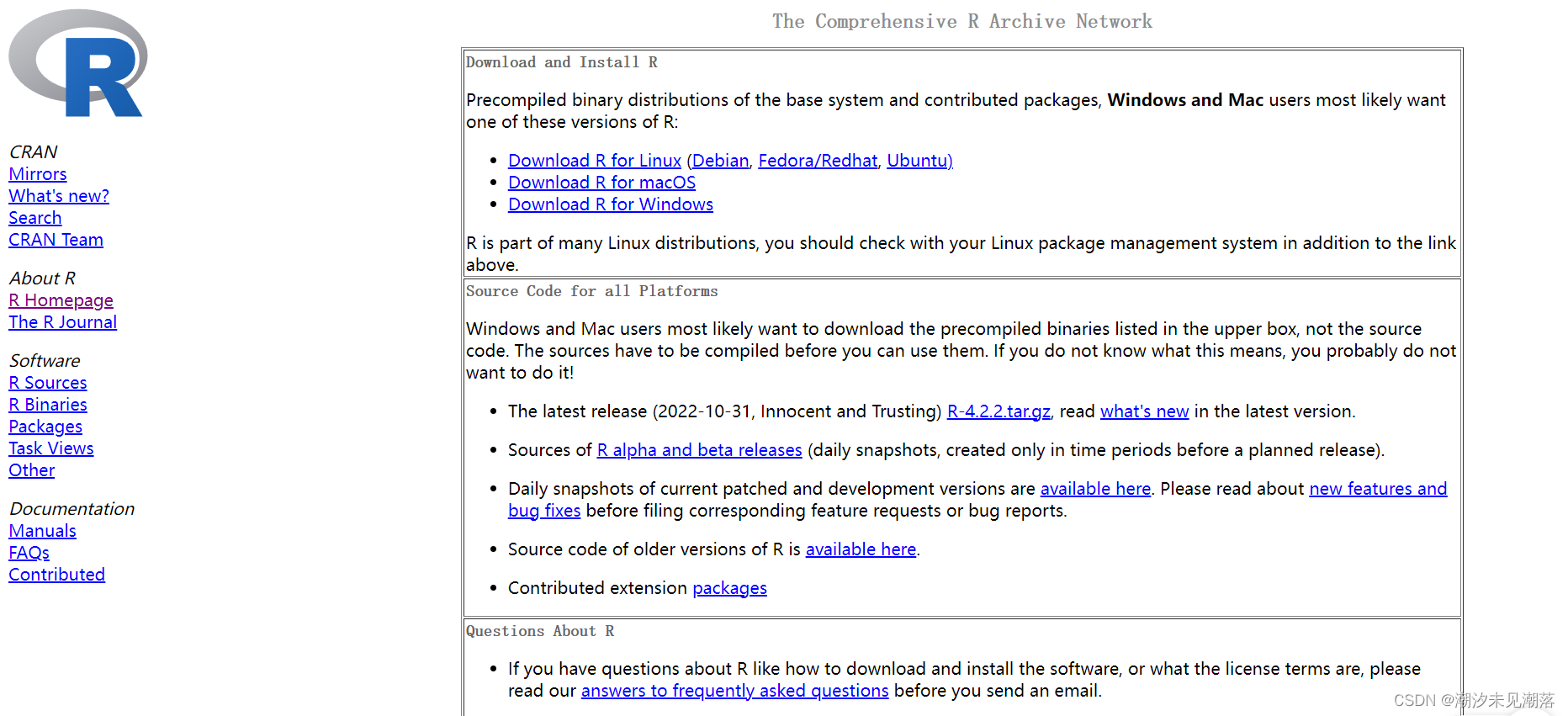Viewport: 1568px width, 716px height.
Task: Click Download R for Linux
Action: click(x=595, y=161)
